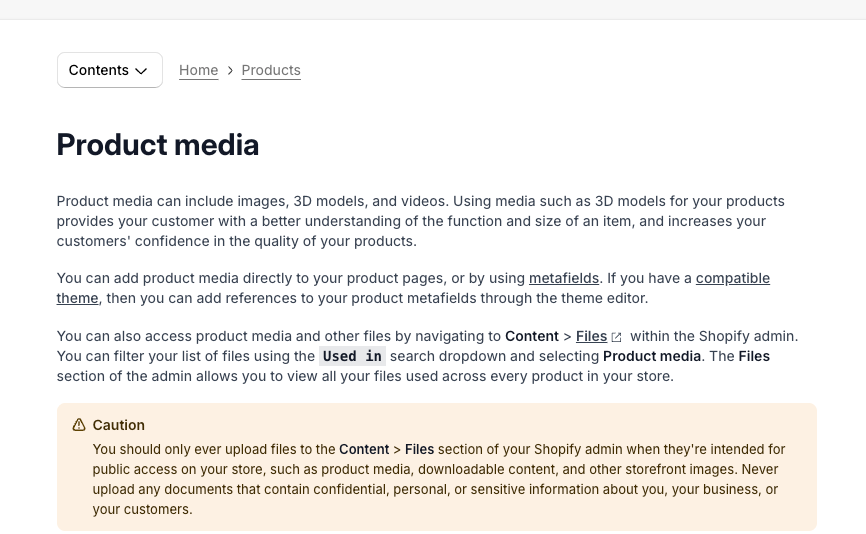Click the caution warning triangle icon

pos(79,425)
